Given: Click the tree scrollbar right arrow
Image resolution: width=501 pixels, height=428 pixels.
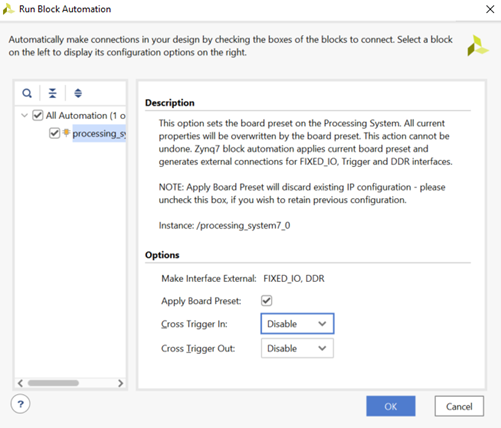Looking at the screenshot, I should coord(120,383).
